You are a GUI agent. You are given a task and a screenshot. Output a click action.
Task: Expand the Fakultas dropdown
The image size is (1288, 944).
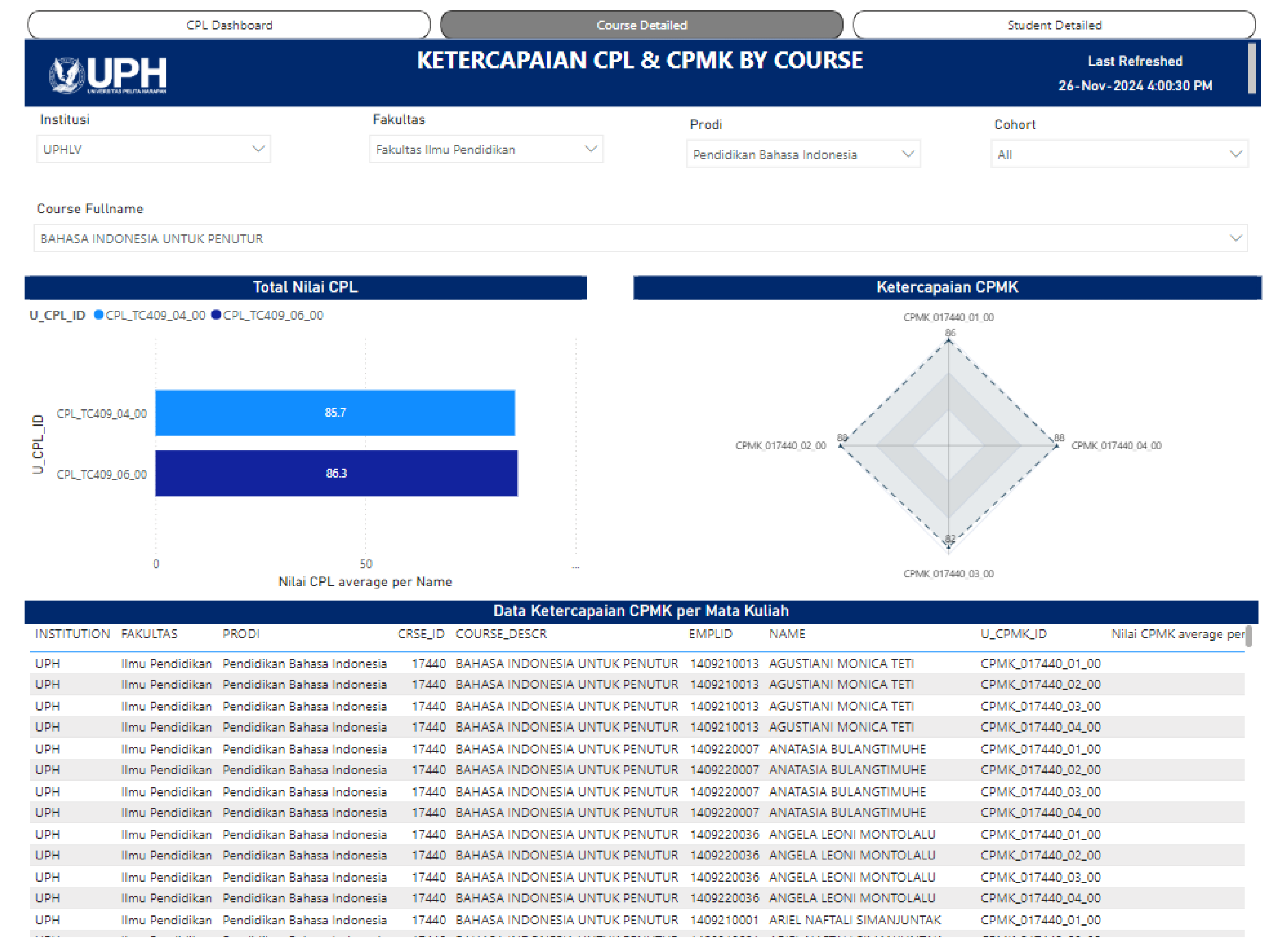tap(486, 149)
